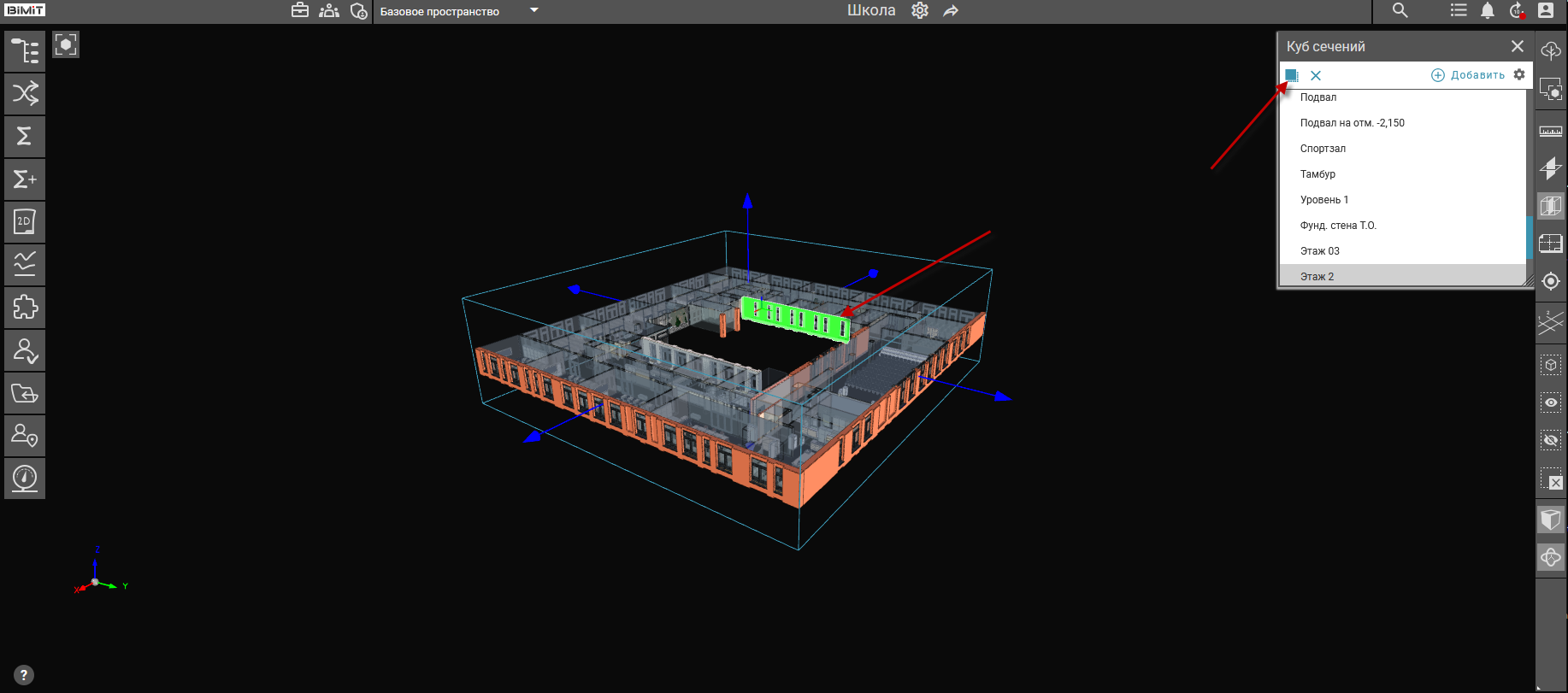Open section cube settings gear
Screen dimensions: 1568x693
pyautogui.click(x=1519, y=75)
